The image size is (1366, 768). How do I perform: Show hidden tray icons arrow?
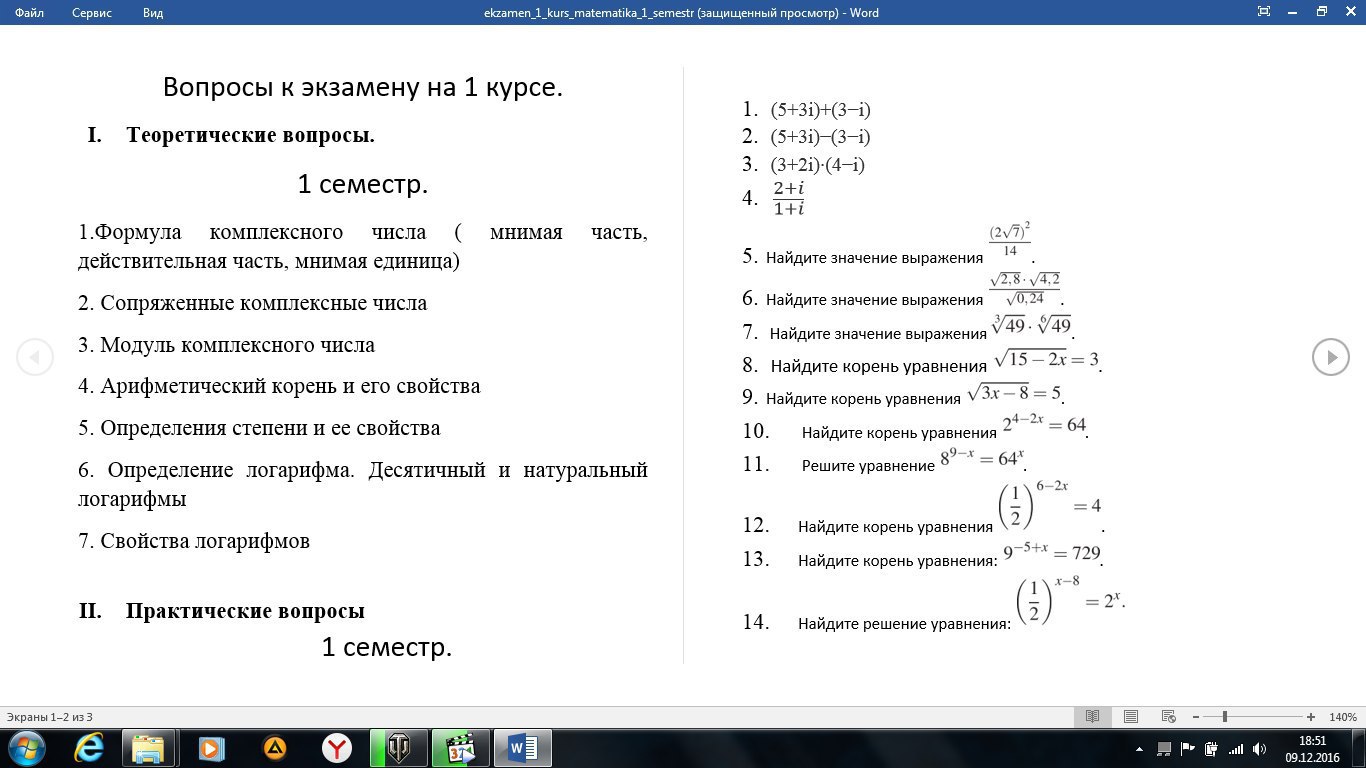[x=1140, y=748]
